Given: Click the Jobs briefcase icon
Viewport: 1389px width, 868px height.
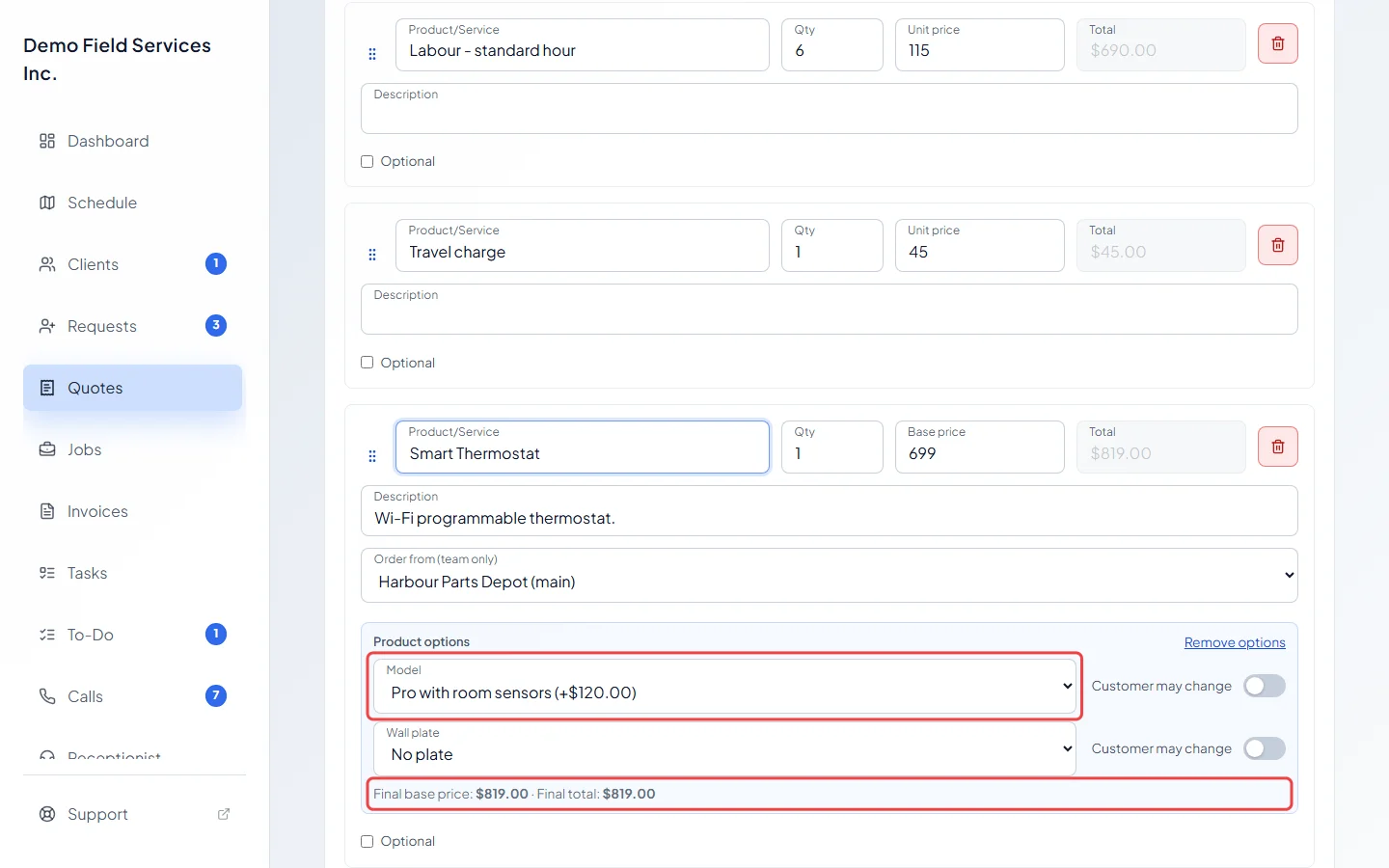Looking at the screenshot, I should 47,449.
